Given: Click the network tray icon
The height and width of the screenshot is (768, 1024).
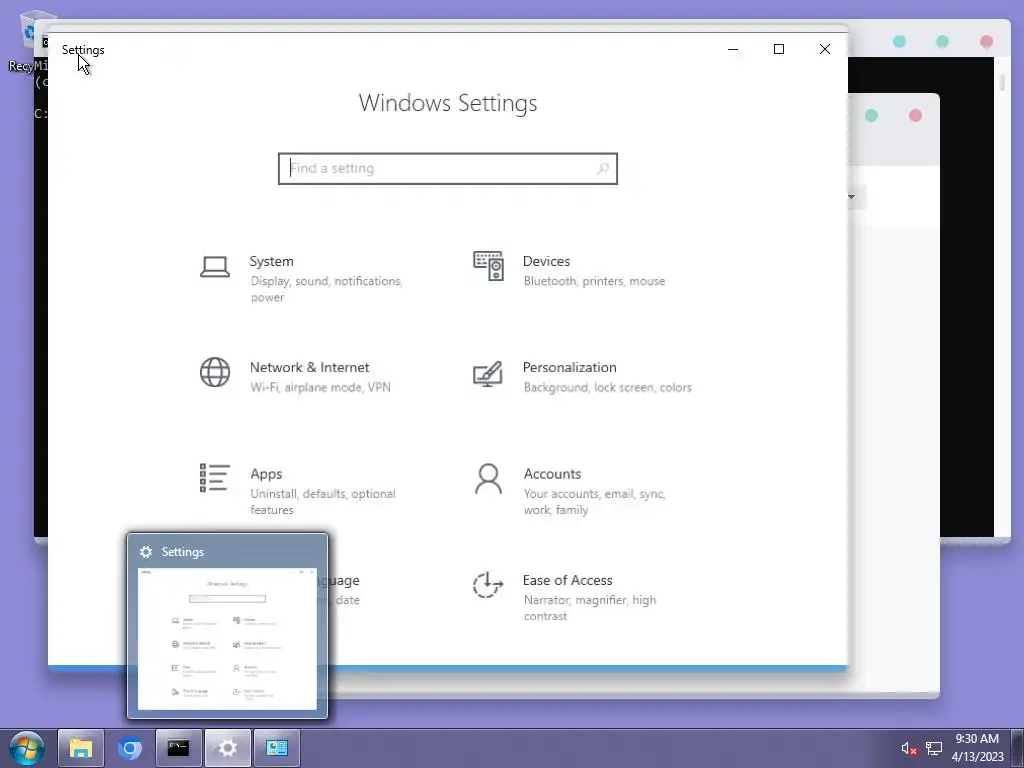Looking at the screenshot, I should [x=934, y=748].
